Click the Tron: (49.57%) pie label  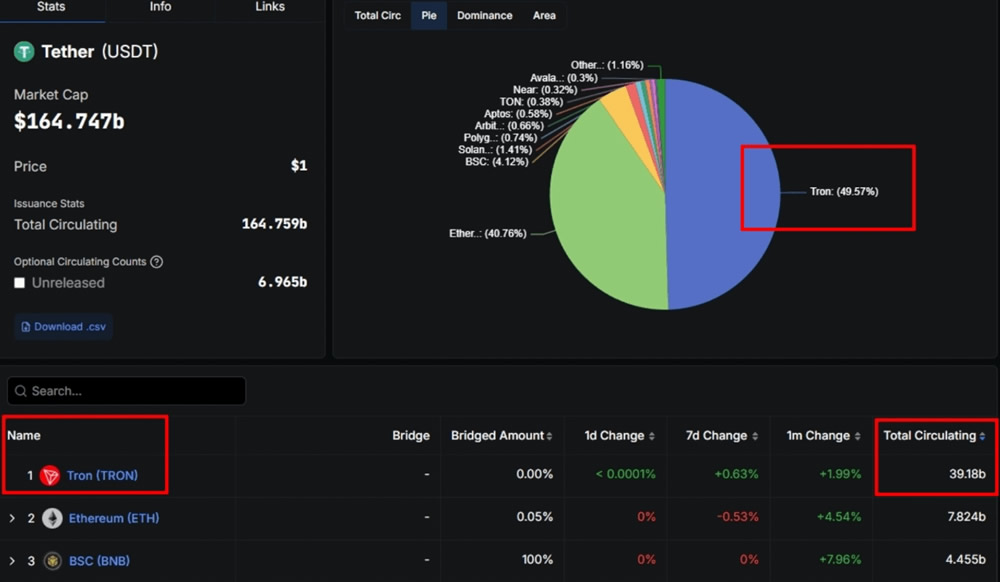click(x=844, y=191)
